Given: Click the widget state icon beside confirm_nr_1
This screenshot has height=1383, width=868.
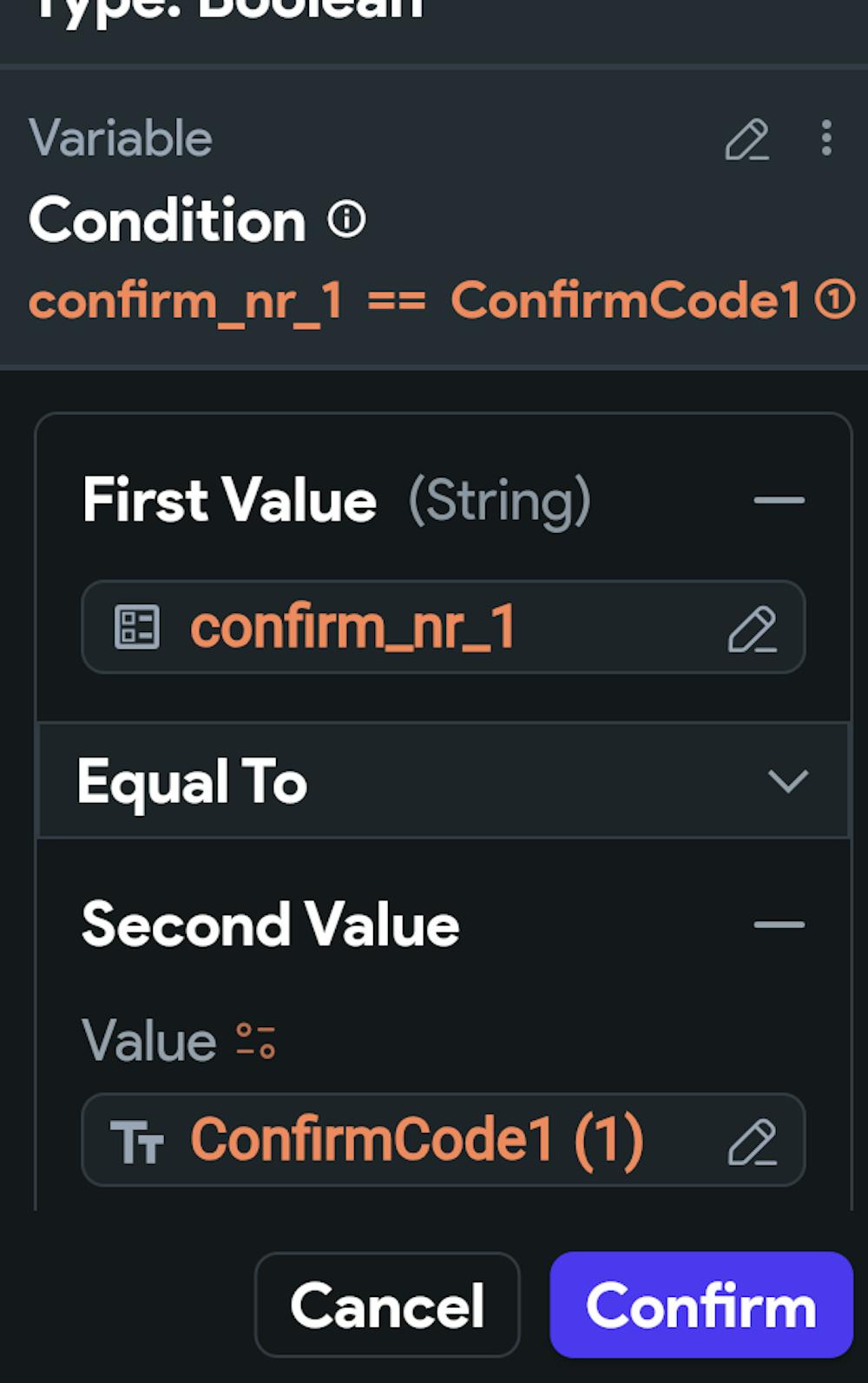Looking at the screenshot, I should (x=137, y=627).
